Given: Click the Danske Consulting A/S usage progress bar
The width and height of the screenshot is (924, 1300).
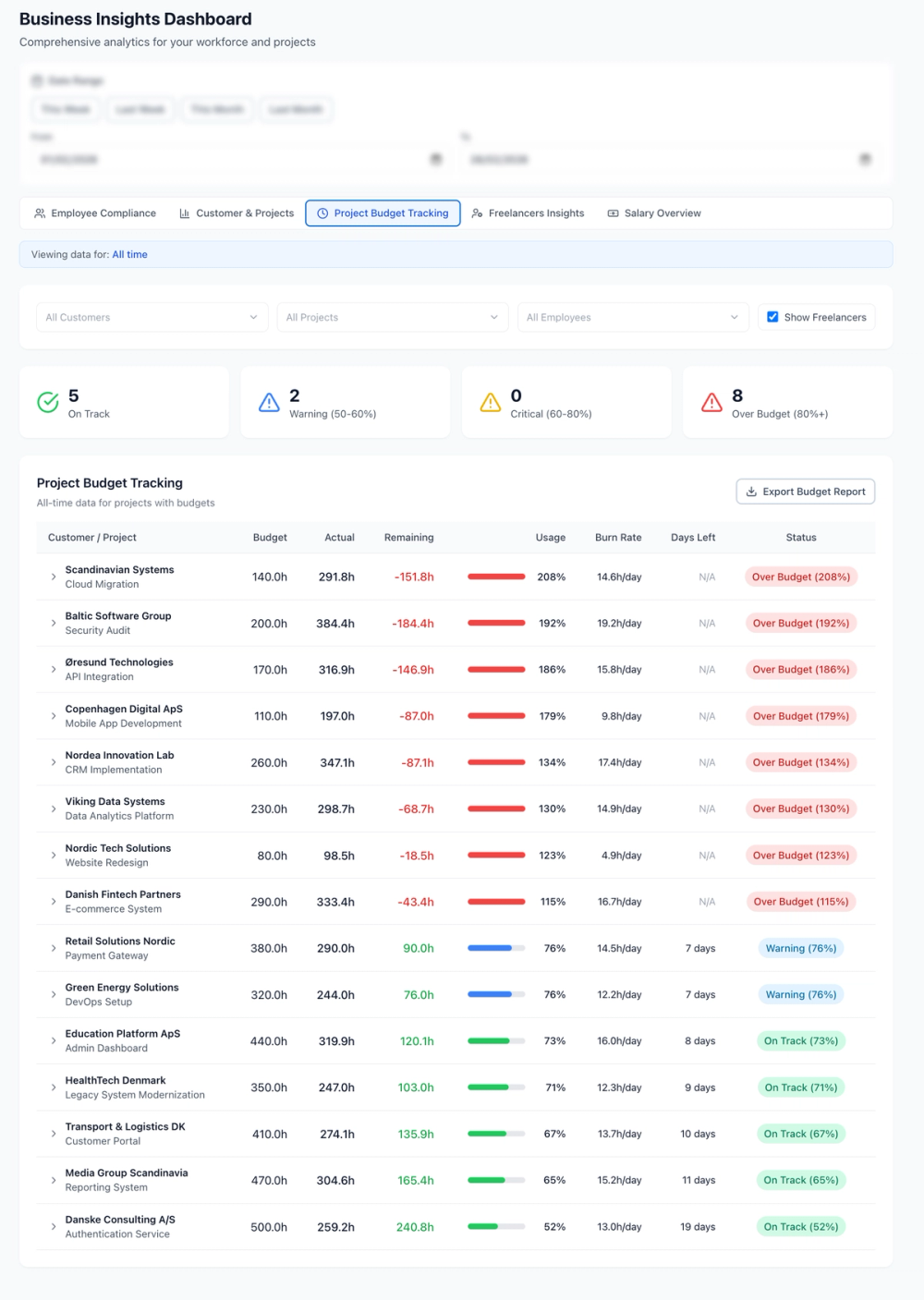Looking at the screenshot, I should pos(496,1227).
